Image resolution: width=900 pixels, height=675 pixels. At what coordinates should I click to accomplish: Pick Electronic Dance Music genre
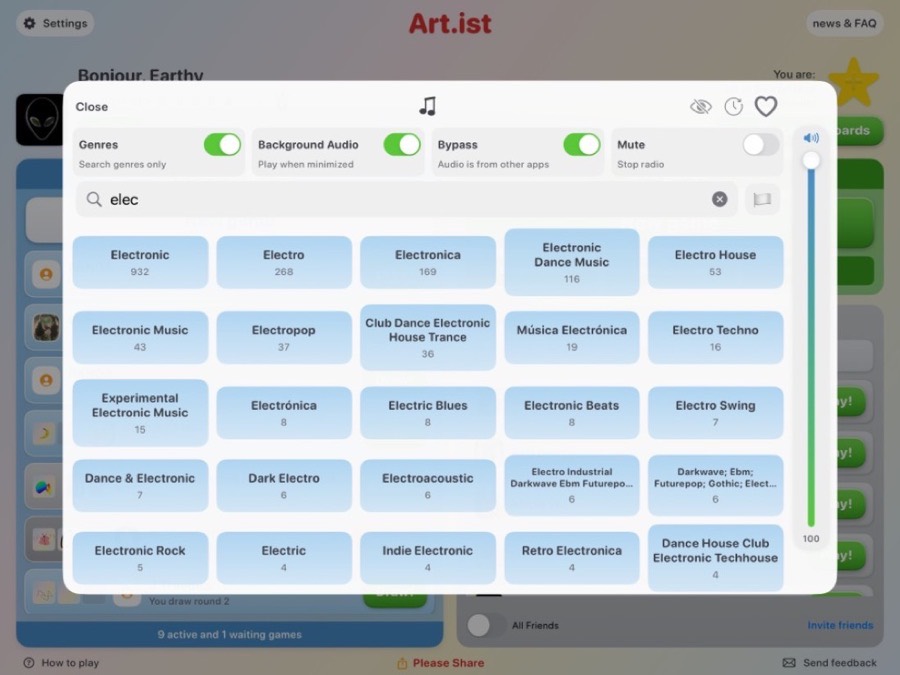(x=572, y=262)
